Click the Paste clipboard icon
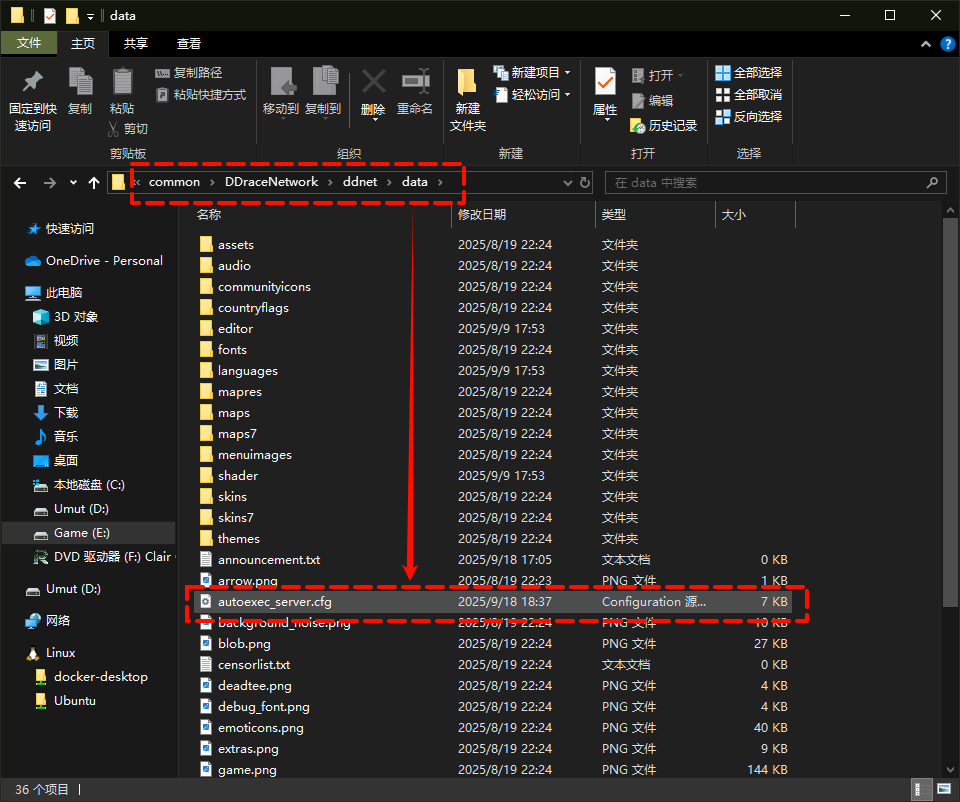 tap(122, 81)
